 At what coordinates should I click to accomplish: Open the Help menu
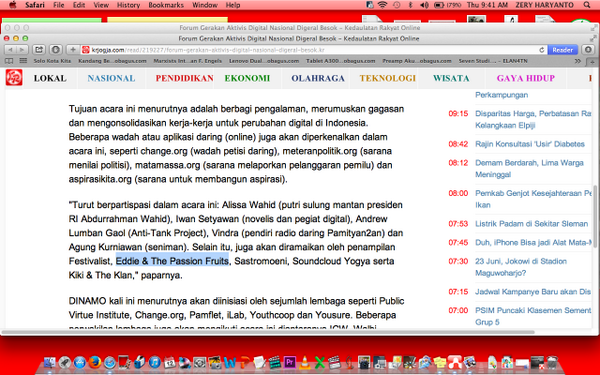click(233, 5)
